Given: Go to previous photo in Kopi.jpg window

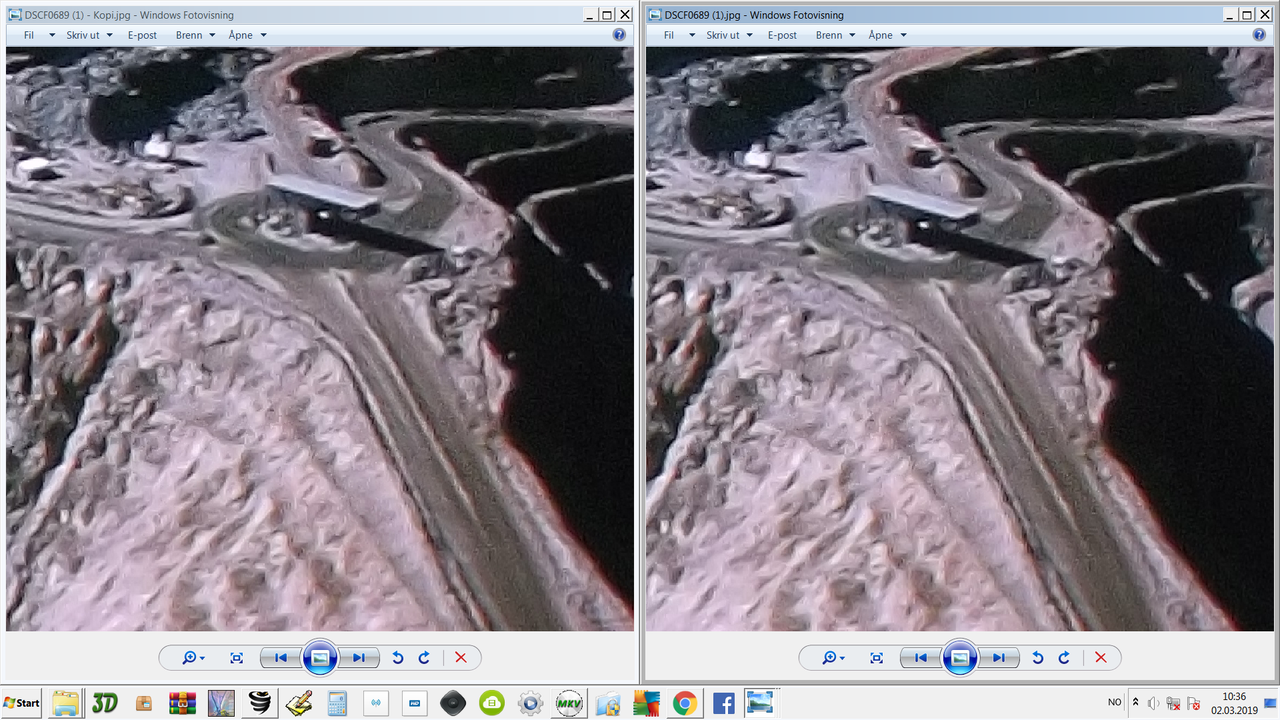Looking at the screenshot, I should coord(281,657).
